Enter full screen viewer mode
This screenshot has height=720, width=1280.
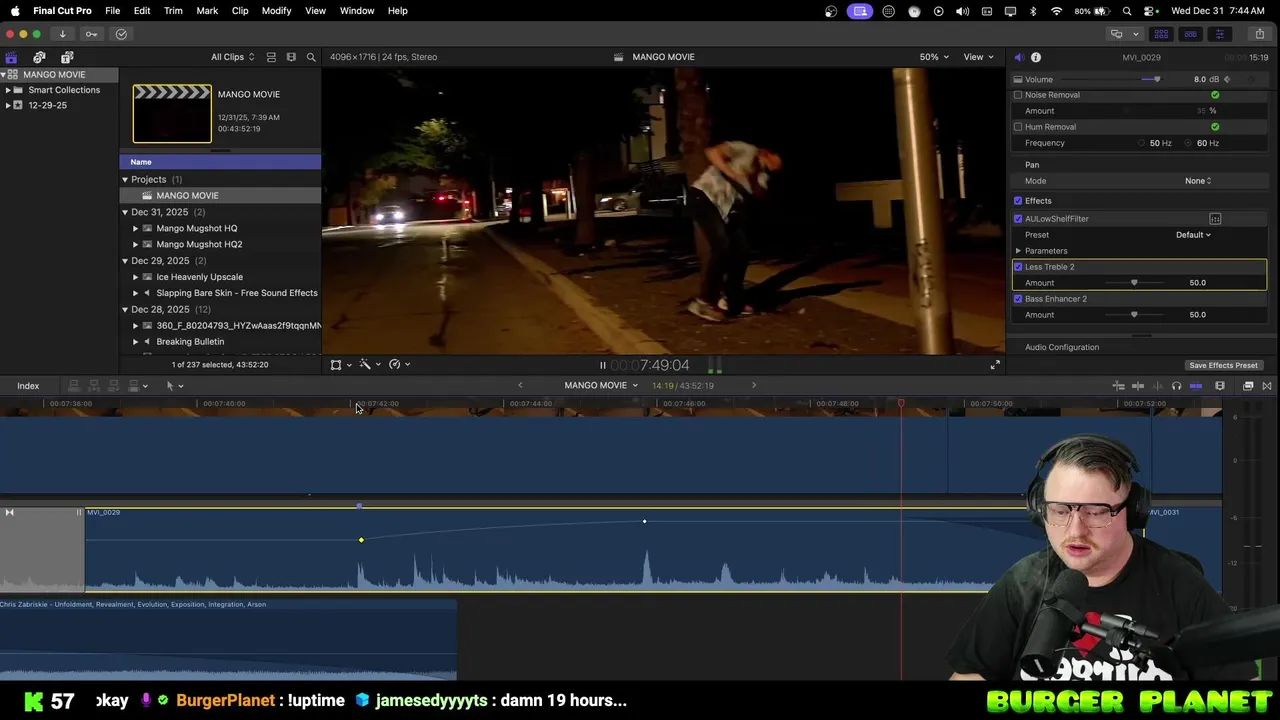click(x=995, y=365)
